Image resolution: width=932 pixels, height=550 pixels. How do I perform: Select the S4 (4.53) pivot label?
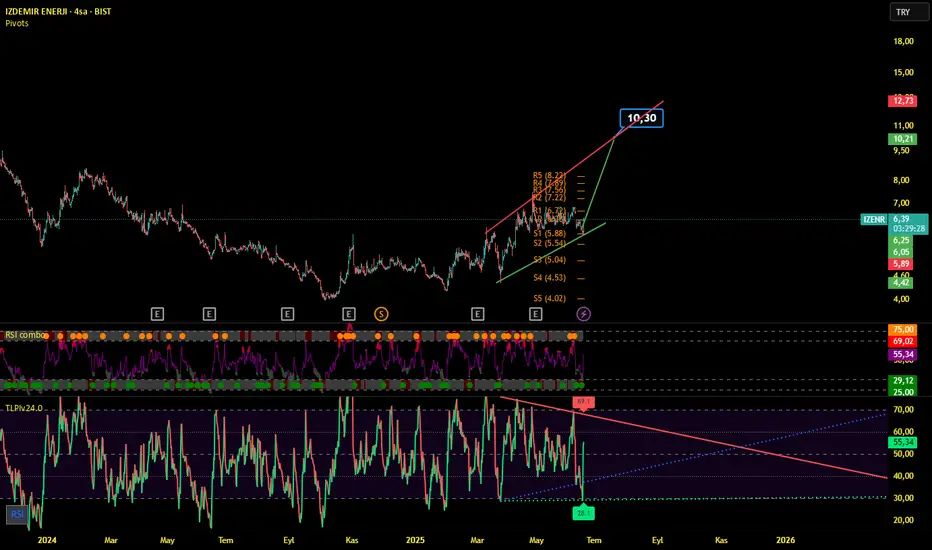click(549, 278)
